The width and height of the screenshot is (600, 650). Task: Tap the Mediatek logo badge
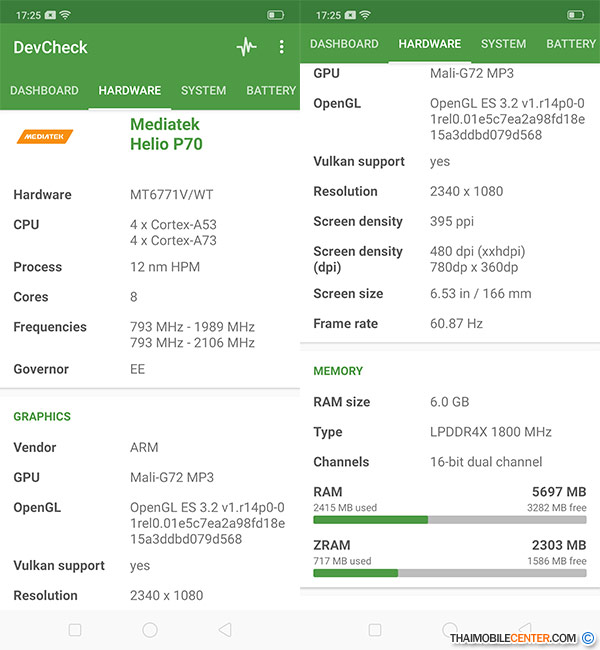45,136
